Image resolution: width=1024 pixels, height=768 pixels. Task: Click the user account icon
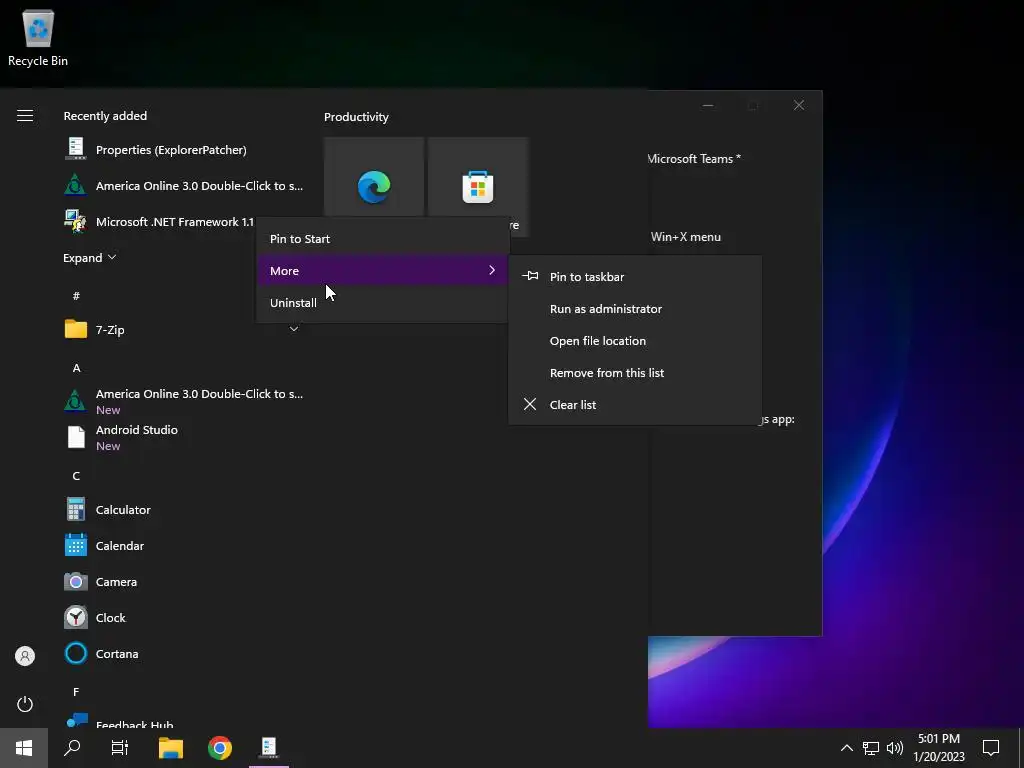(x=25, y=656)
